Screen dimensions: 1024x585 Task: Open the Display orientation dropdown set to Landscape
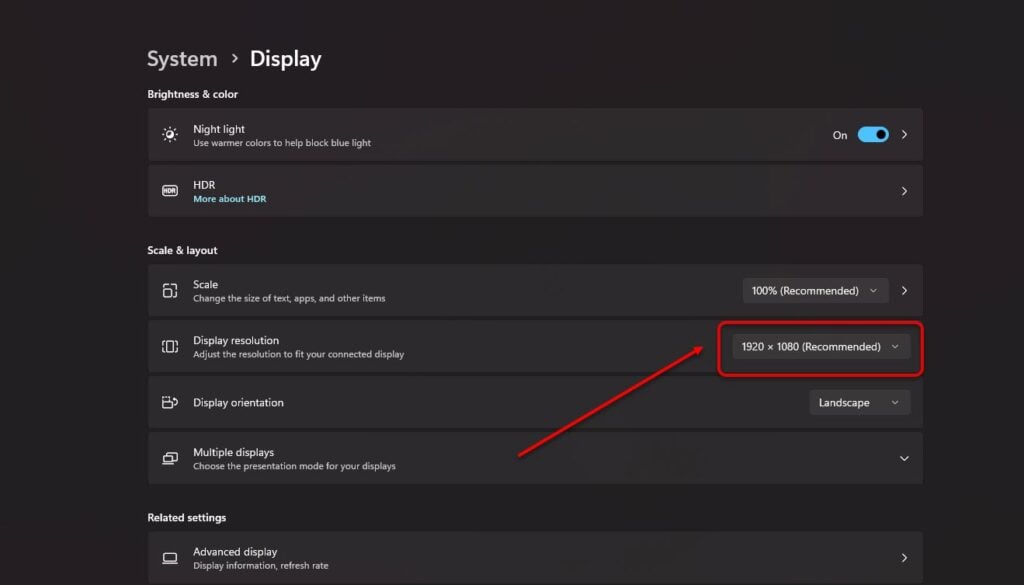coord(859,402)
